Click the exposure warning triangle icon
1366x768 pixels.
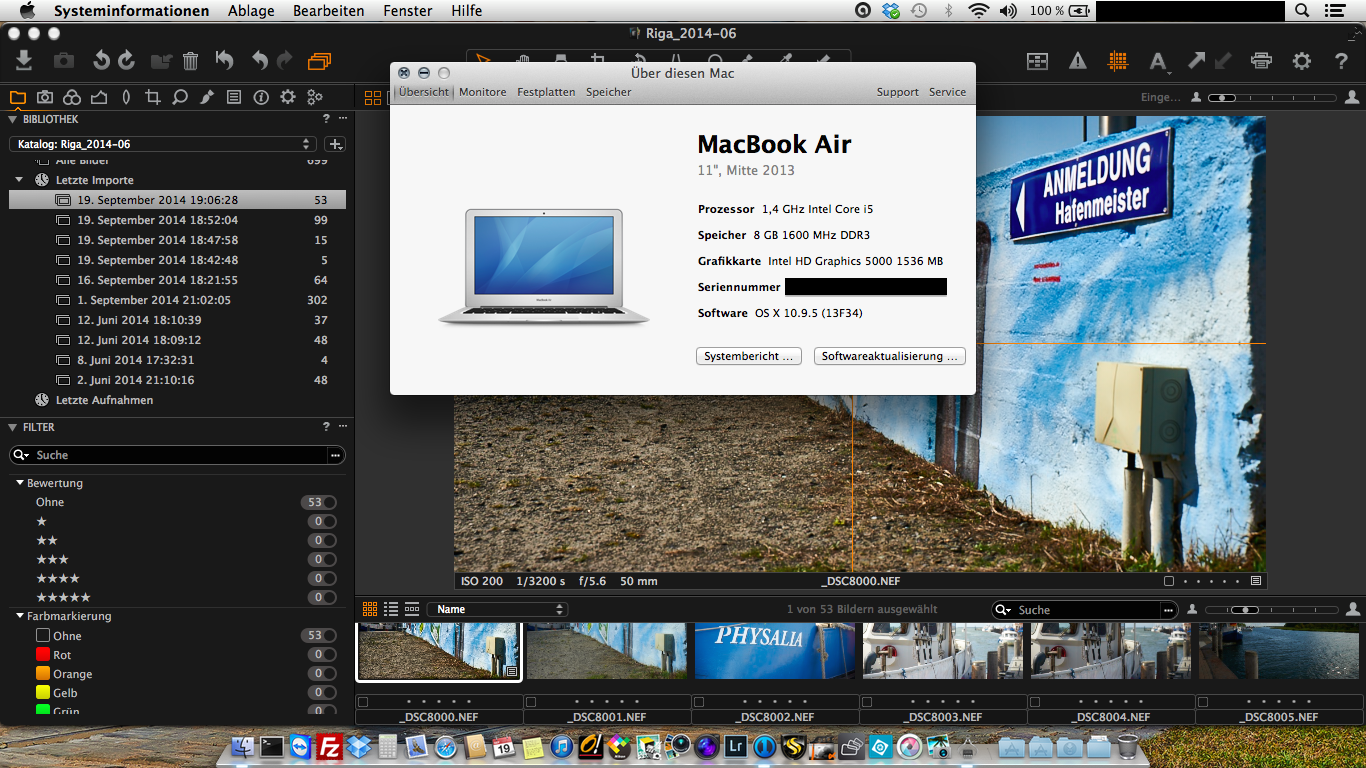coord(1077,61)
